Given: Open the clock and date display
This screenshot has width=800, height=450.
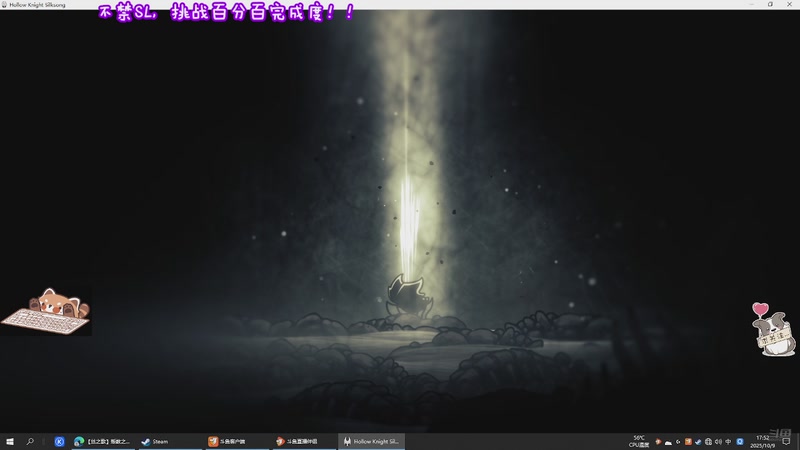Looking at the screenshot, I should pos(763,441).
